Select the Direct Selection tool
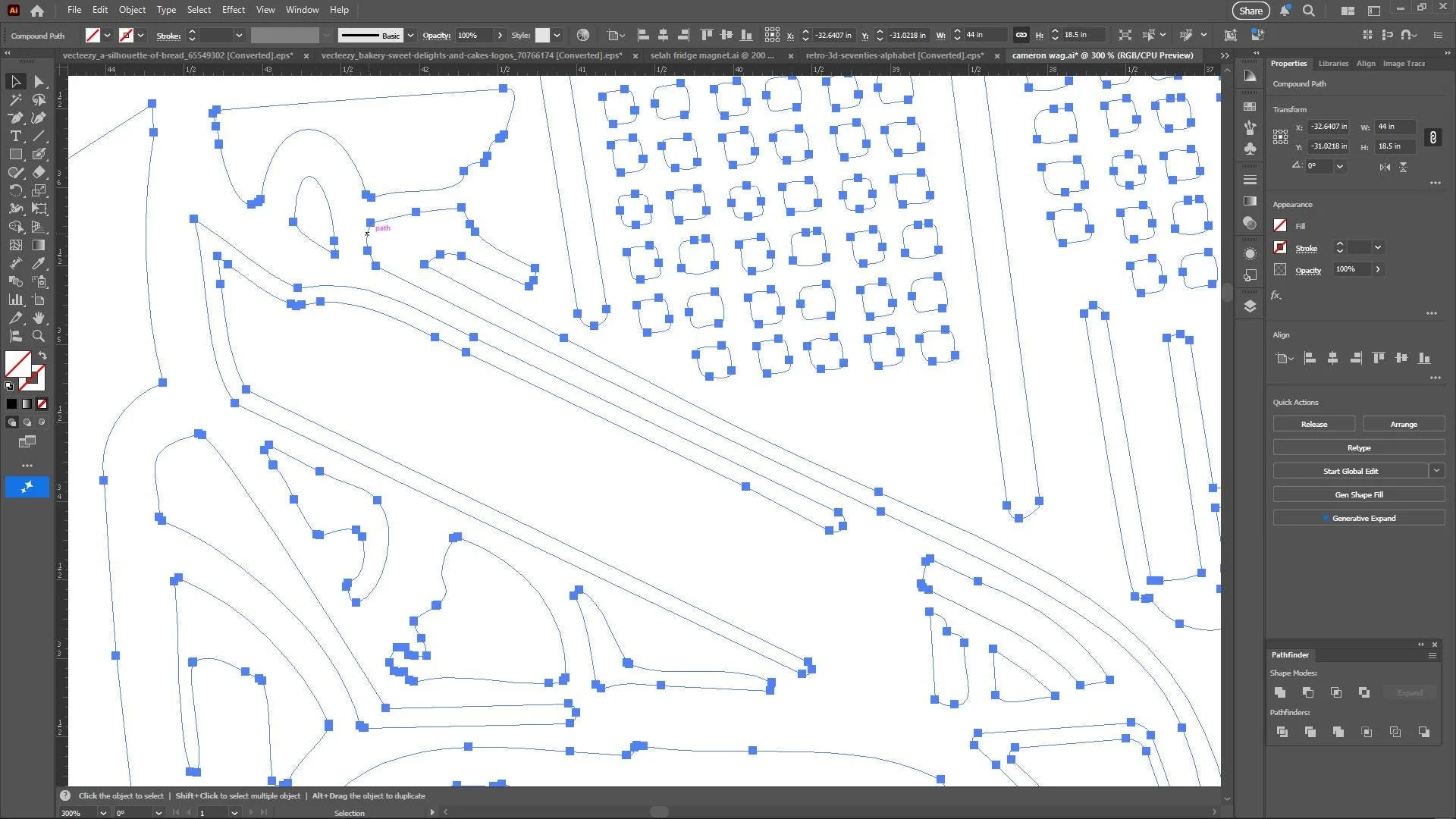Screen dimensions: 1456x819 39,81
